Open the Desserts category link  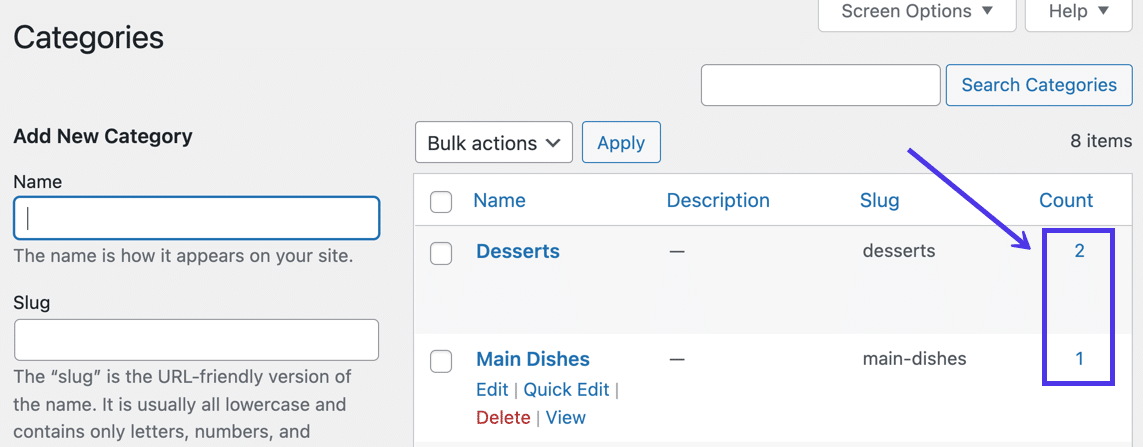(518, 251)
